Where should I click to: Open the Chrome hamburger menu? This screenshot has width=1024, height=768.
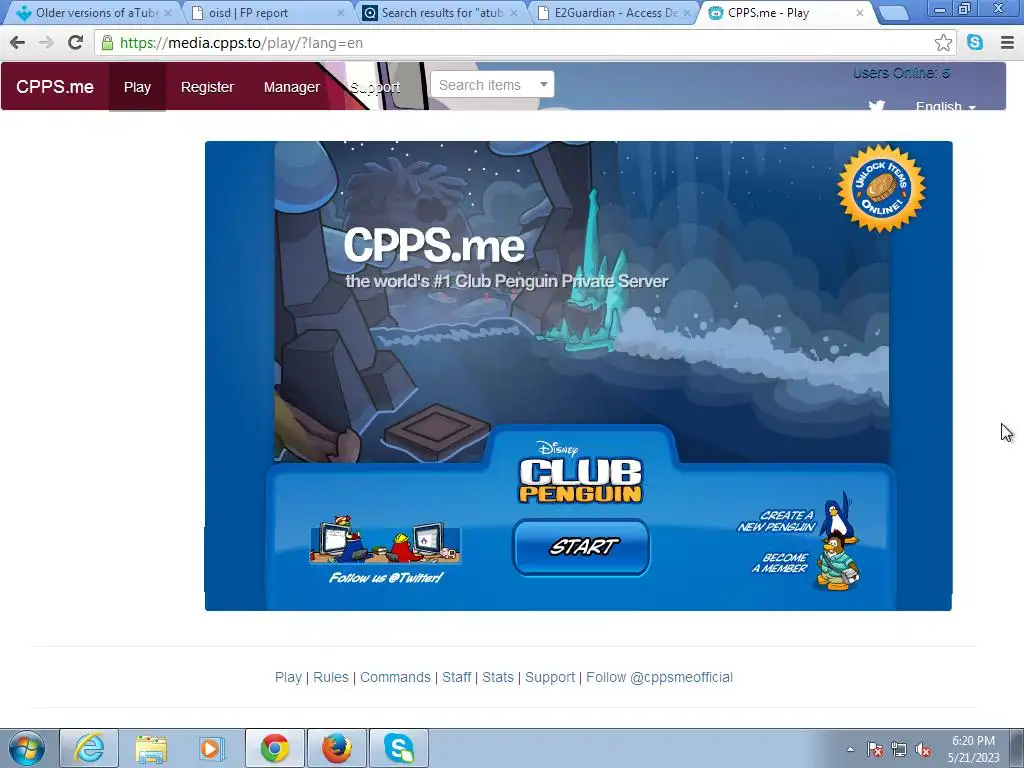[x=1007, y=43]
